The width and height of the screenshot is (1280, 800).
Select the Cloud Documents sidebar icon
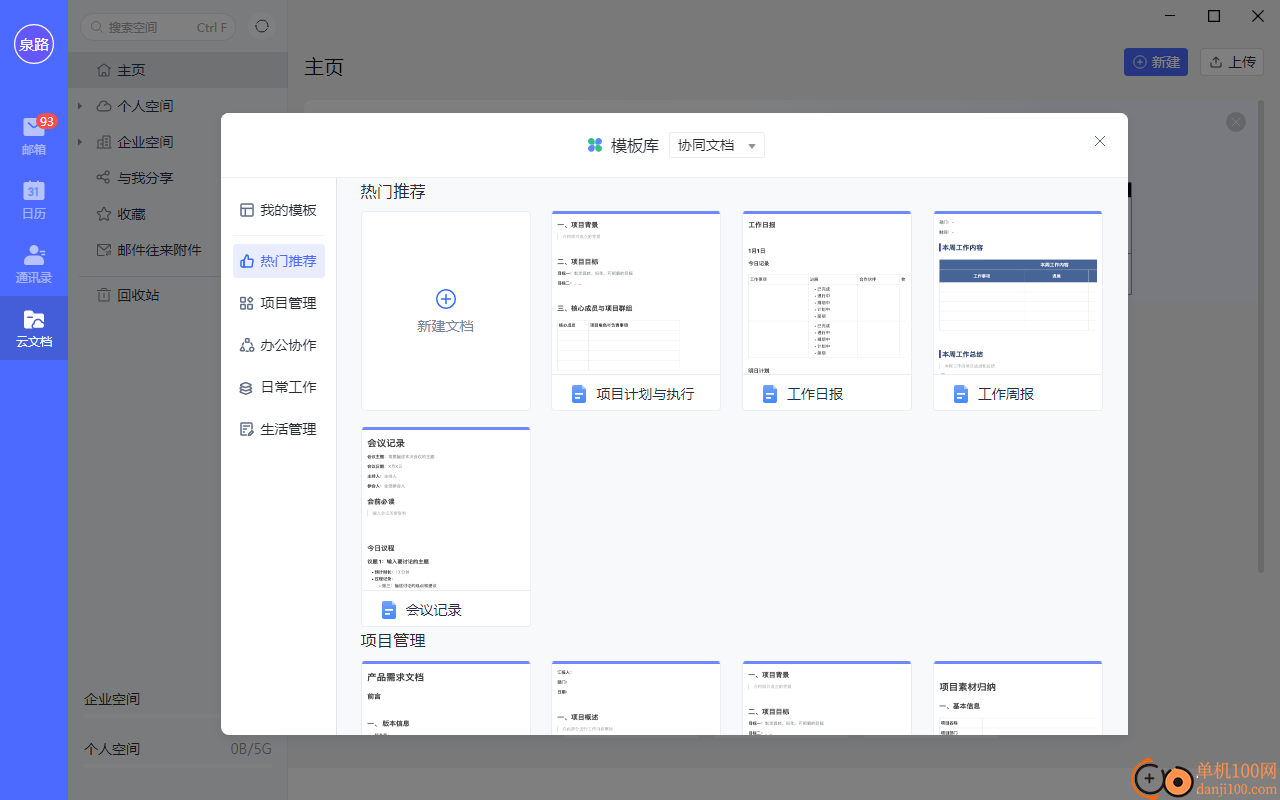34,328
